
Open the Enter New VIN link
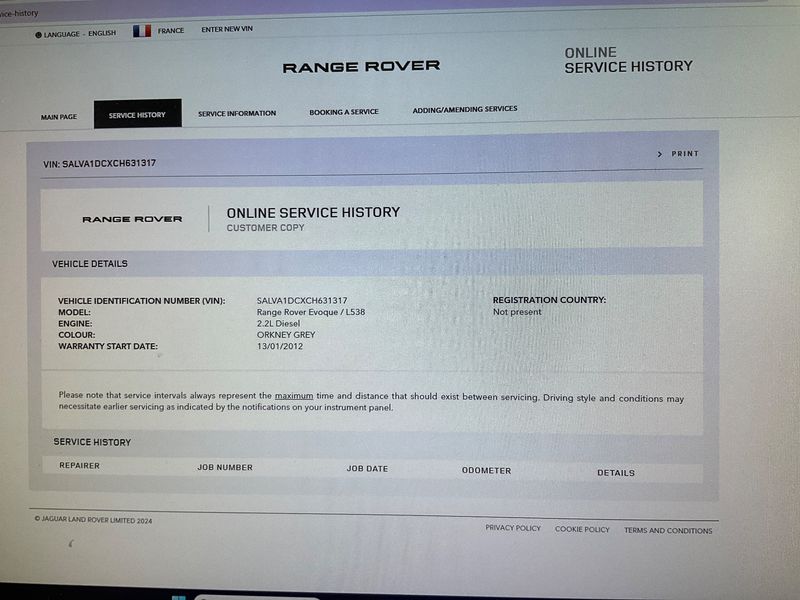pyautogui.click(x=227, y=29)
